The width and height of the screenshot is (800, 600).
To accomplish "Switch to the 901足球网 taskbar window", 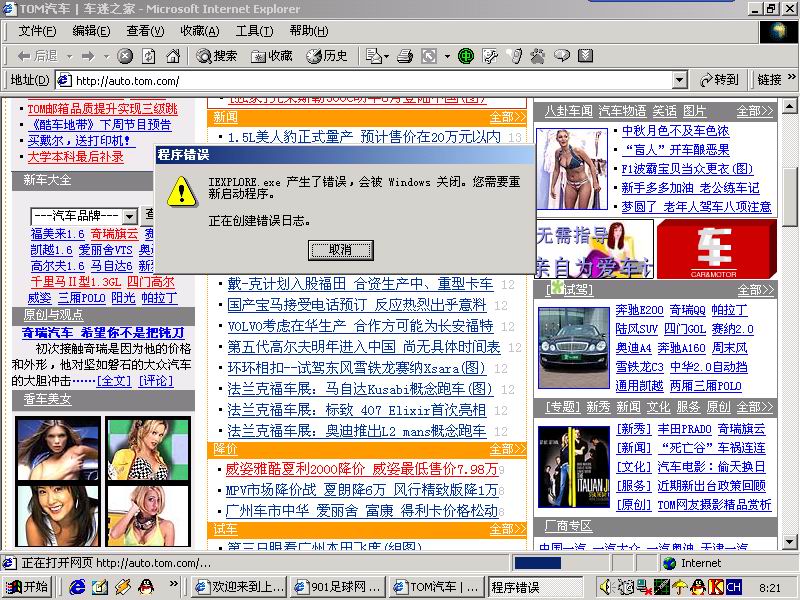I will pos(338,587).
